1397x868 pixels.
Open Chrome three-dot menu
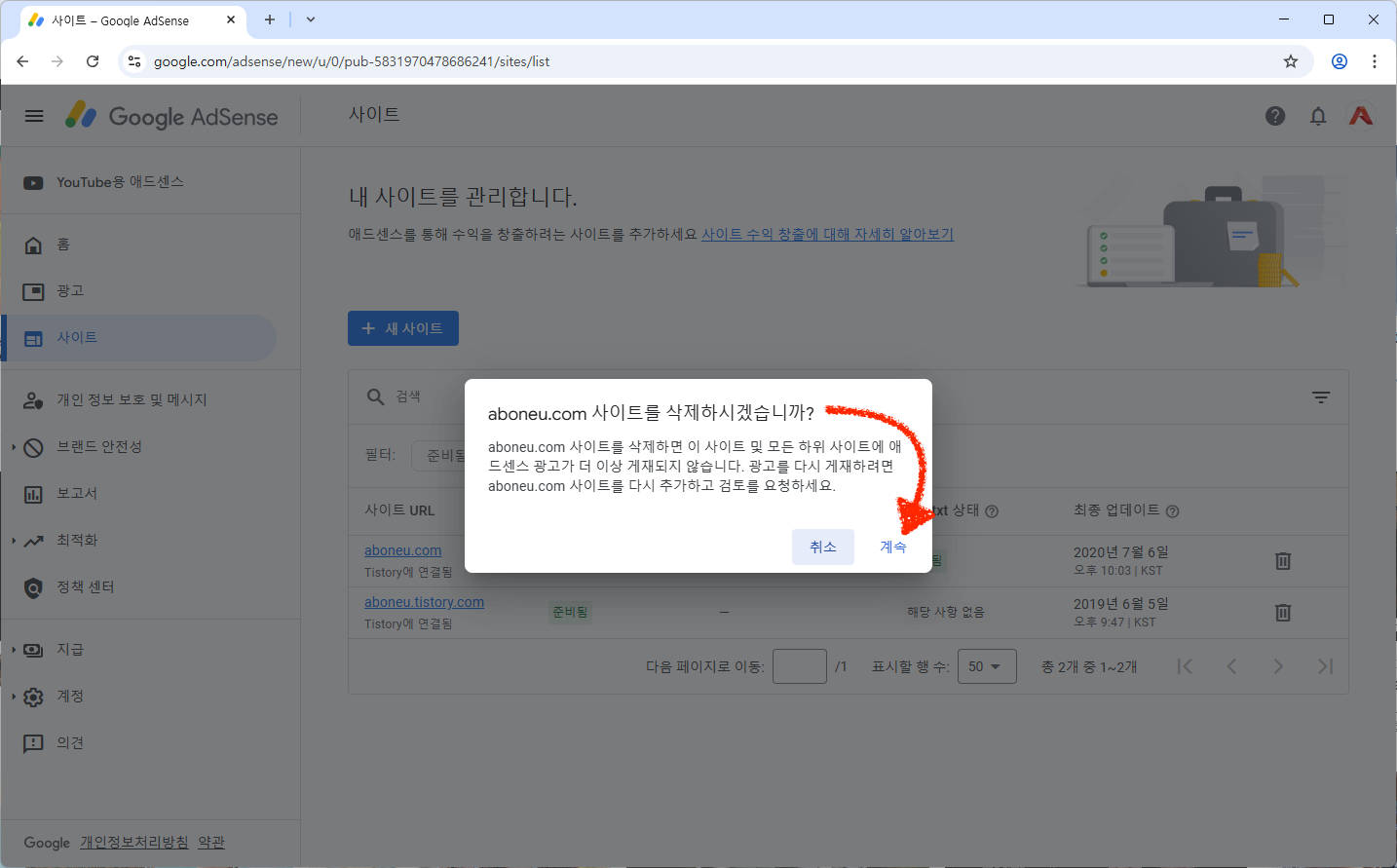(x=1375, y=61)
